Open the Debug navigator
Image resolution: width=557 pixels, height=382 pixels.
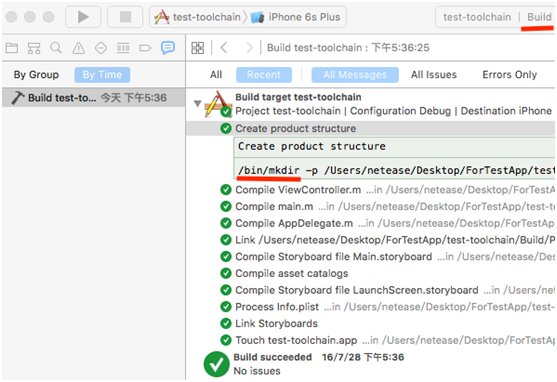click(x=123, y=48)
